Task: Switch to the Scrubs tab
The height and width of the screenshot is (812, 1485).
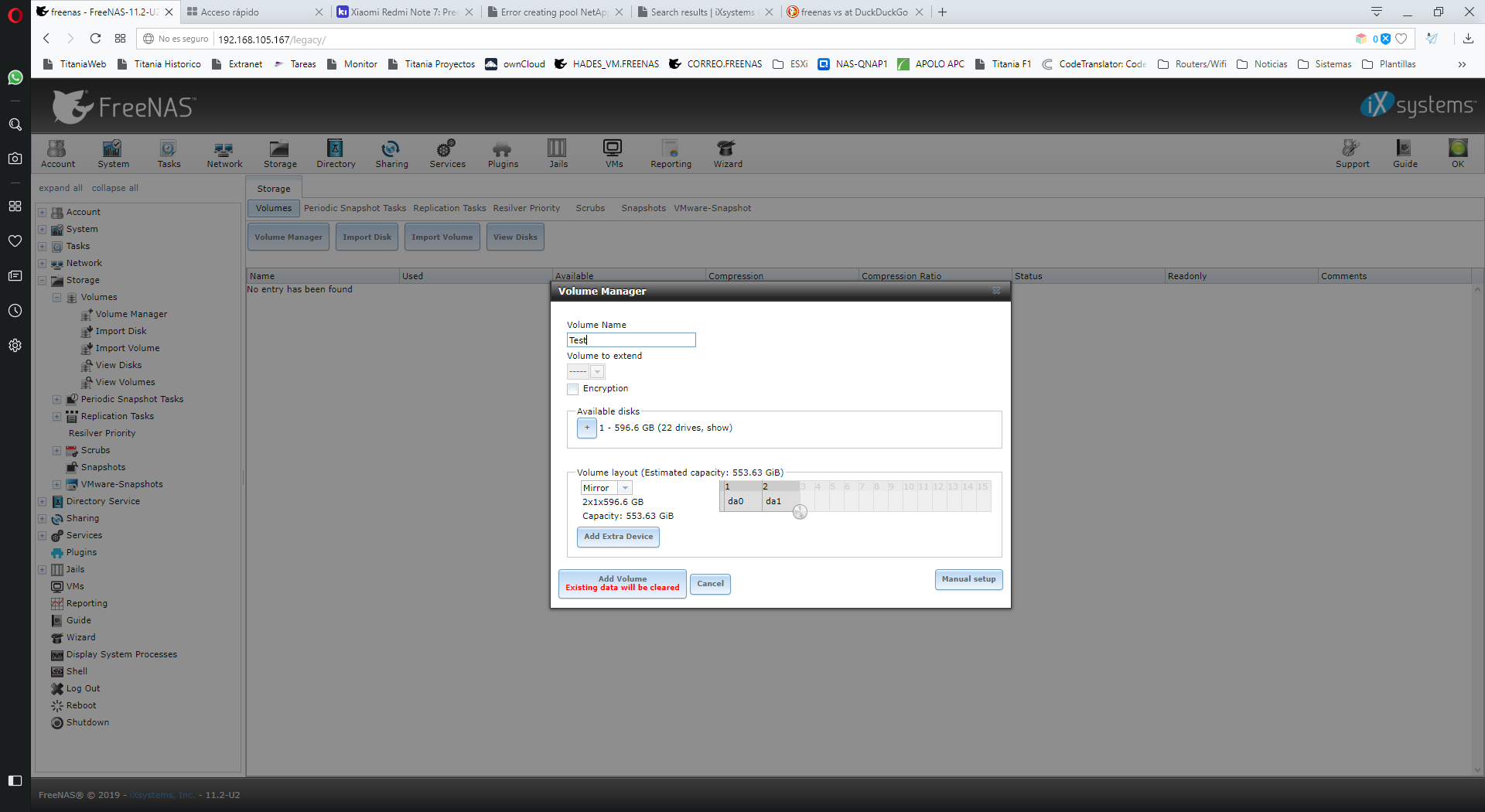Action: click(x=590, y=208)
